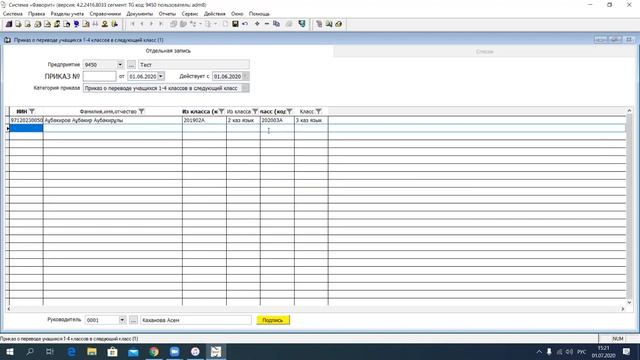The height and width of the screenshot is (360, 640).
Task: Click the Тест enterprise name field
Action: 194,64
